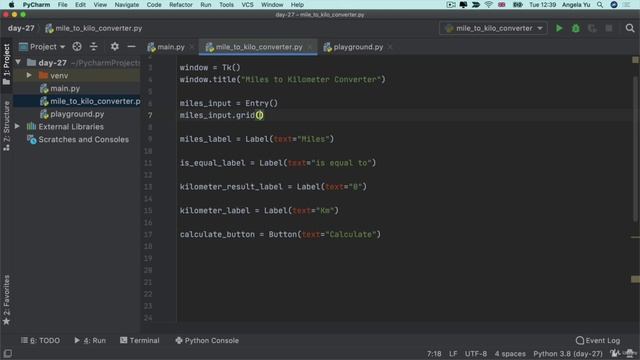Toggle the Structure side tool tab

click(x=6, y=127)
